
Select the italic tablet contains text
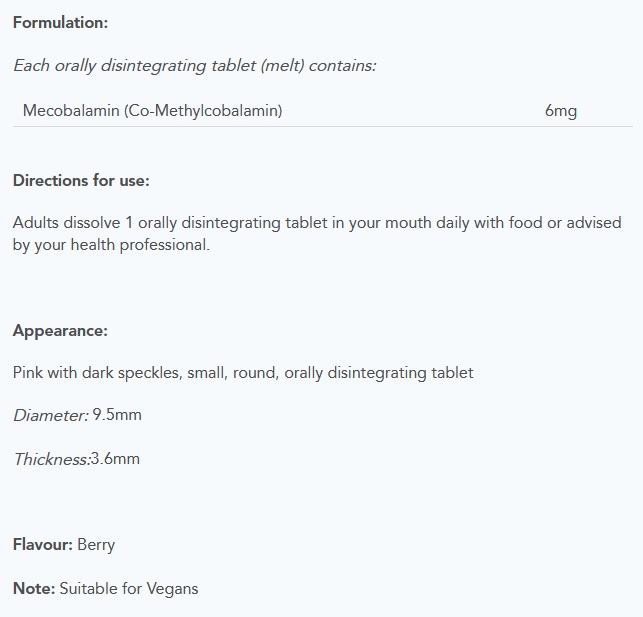(x=195, y=66)
